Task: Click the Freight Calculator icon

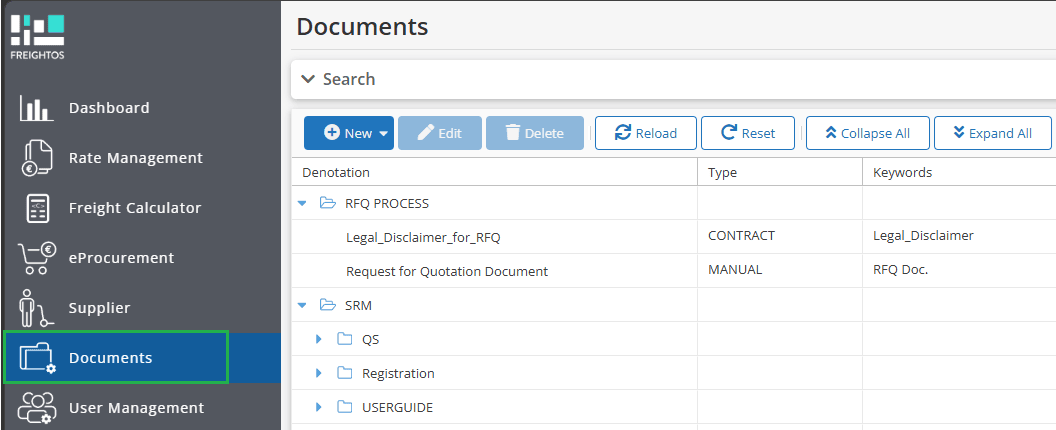Action: (x=37, y=208)
